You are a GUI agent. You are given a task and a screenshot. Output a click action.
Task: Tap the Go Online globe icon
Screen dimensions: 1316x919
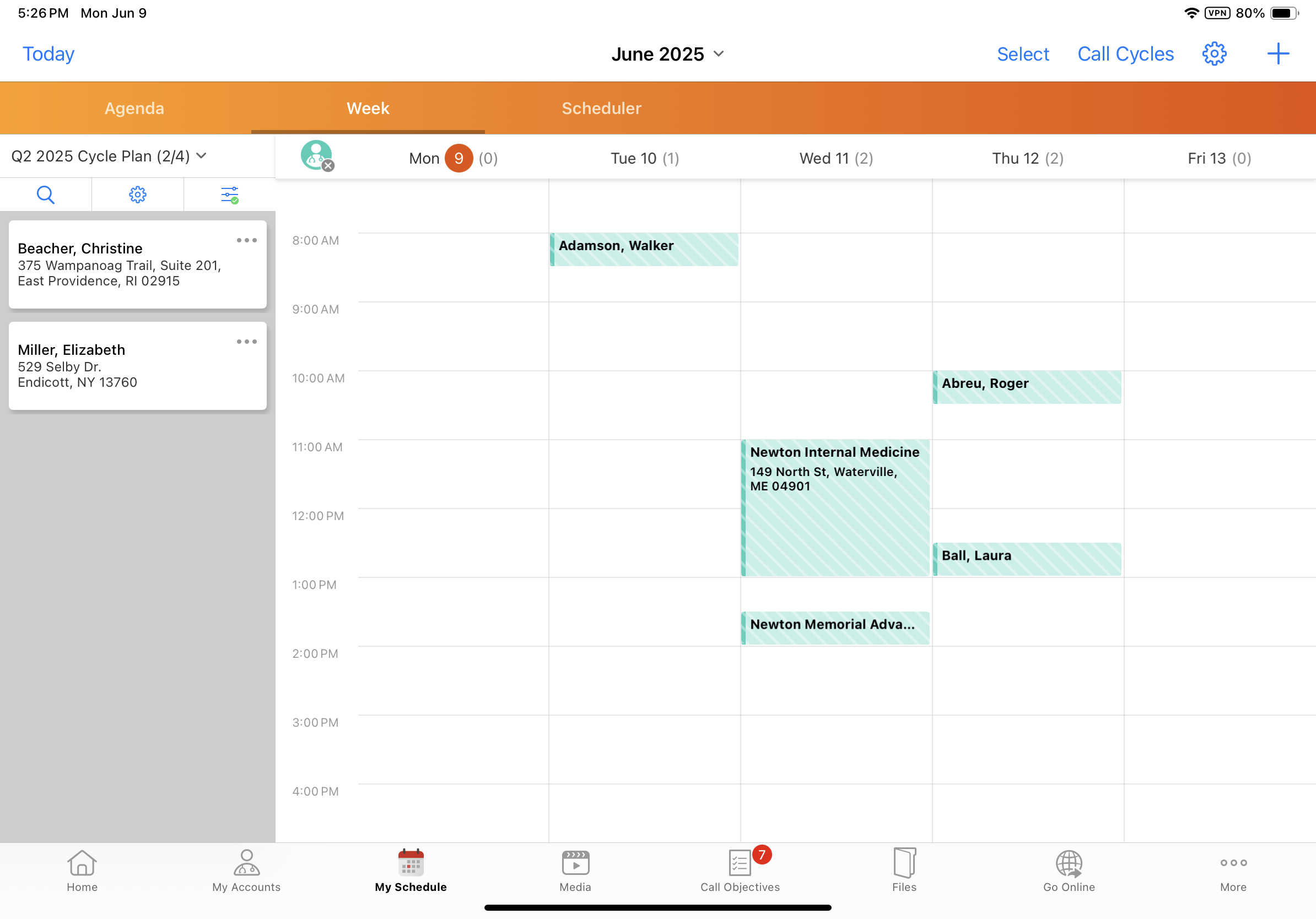coord(1069,871)
